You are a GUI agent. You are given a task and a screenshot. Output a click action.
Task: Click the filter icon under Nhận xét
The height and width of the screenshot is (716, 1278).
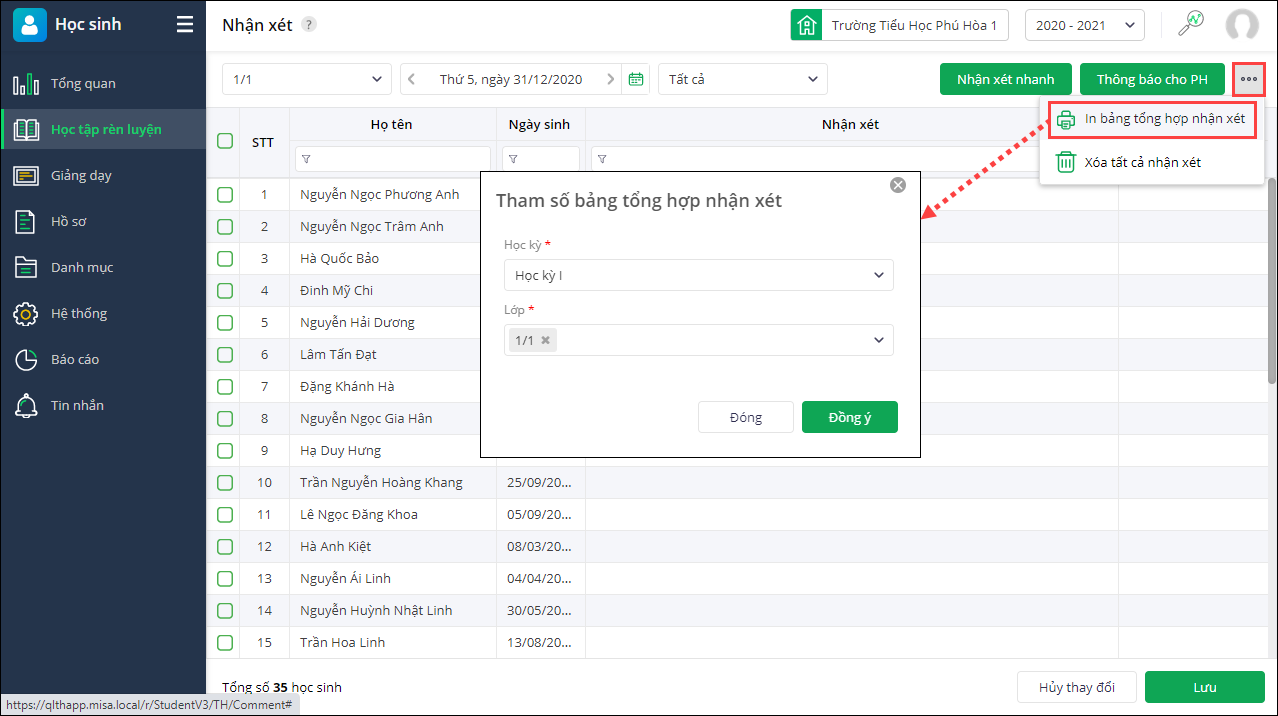click(602, 159)
